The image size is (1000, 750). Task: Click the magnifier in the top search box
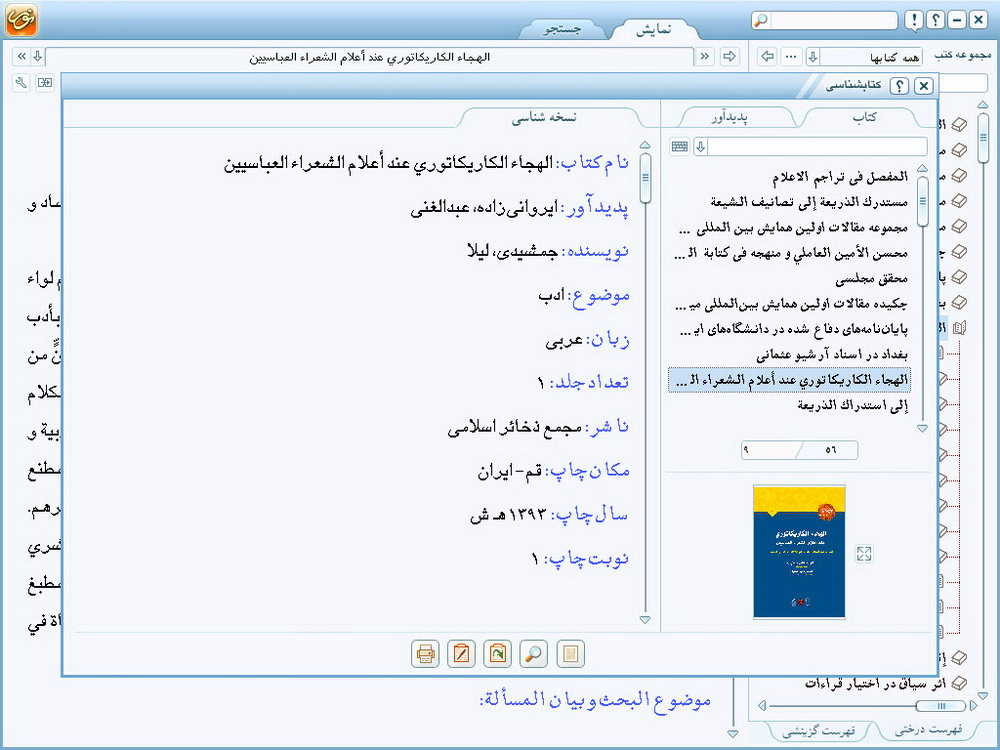click(x=761, y=20)
